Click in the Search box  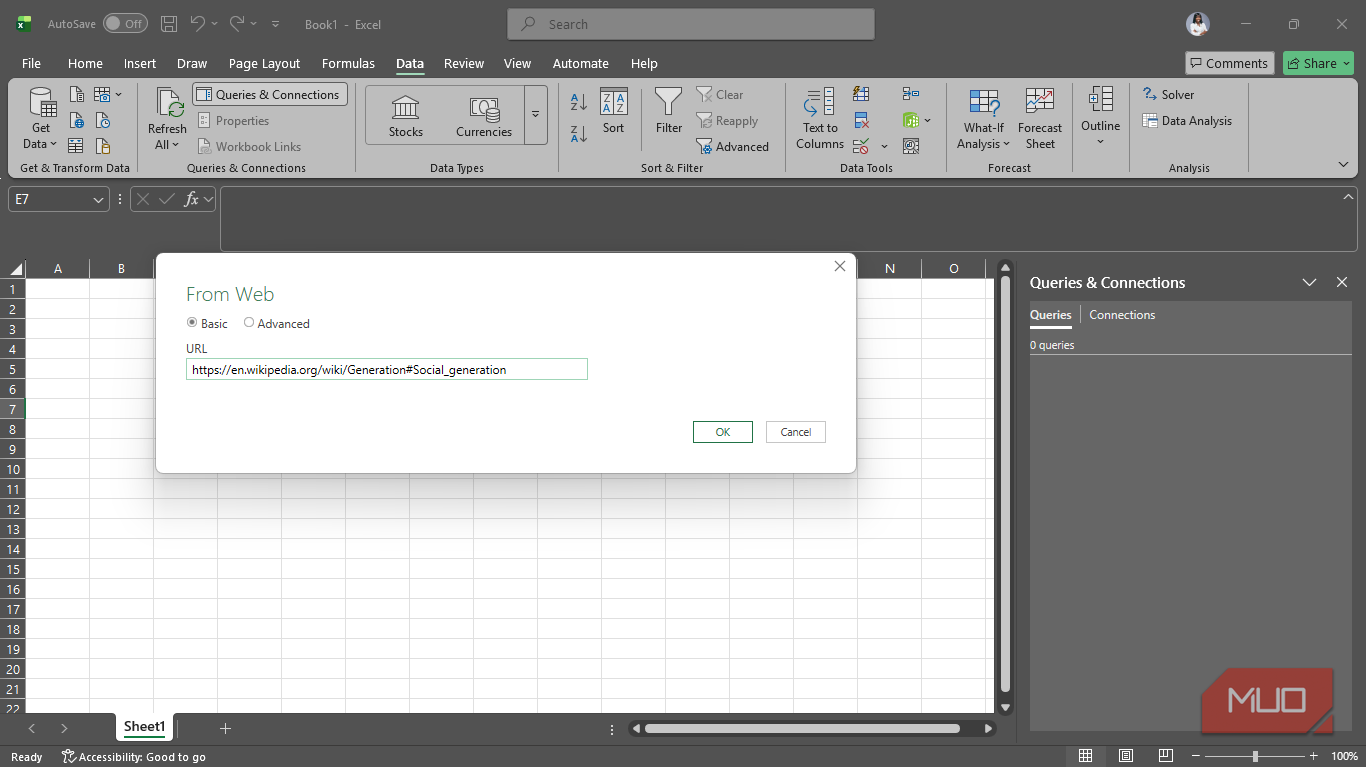(x=691, y=24)
